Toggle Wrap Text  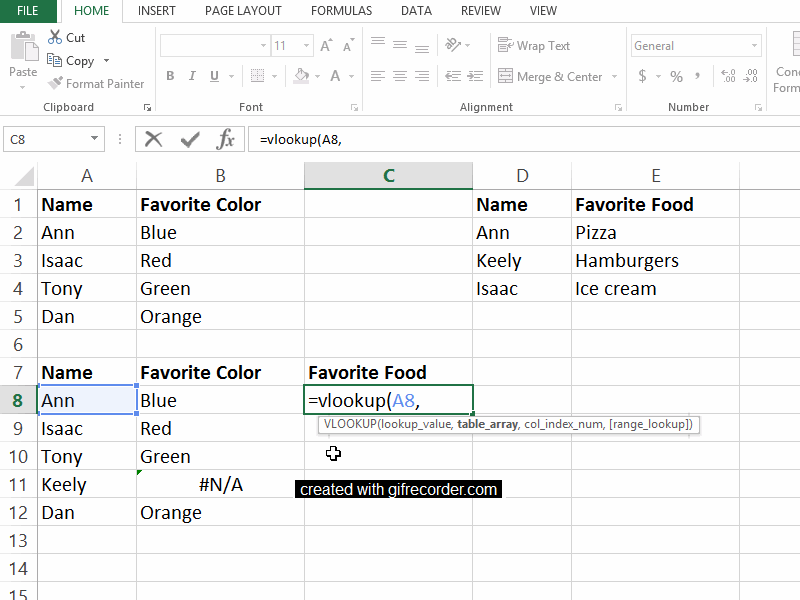click(x=534, y=46)
